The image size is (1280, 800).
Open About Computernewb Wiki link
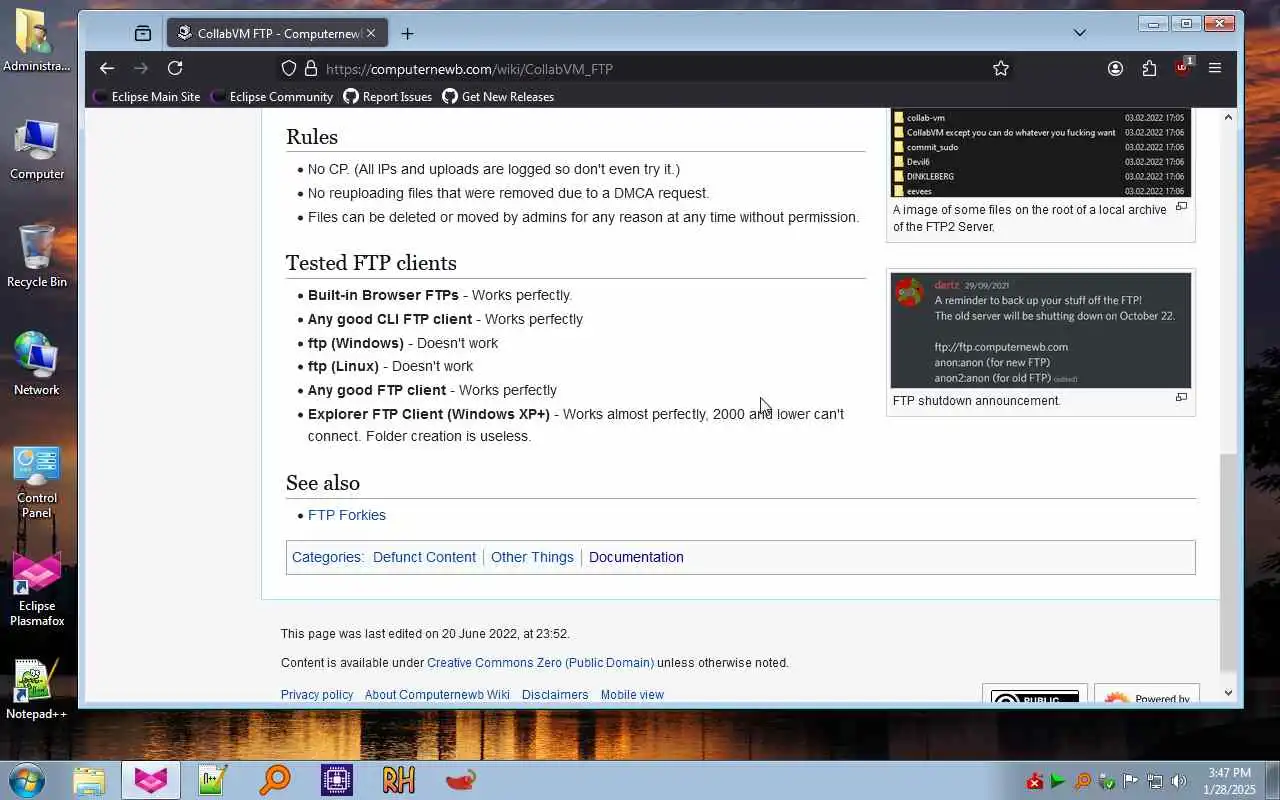pyautogui.click(x=437, y=695)
